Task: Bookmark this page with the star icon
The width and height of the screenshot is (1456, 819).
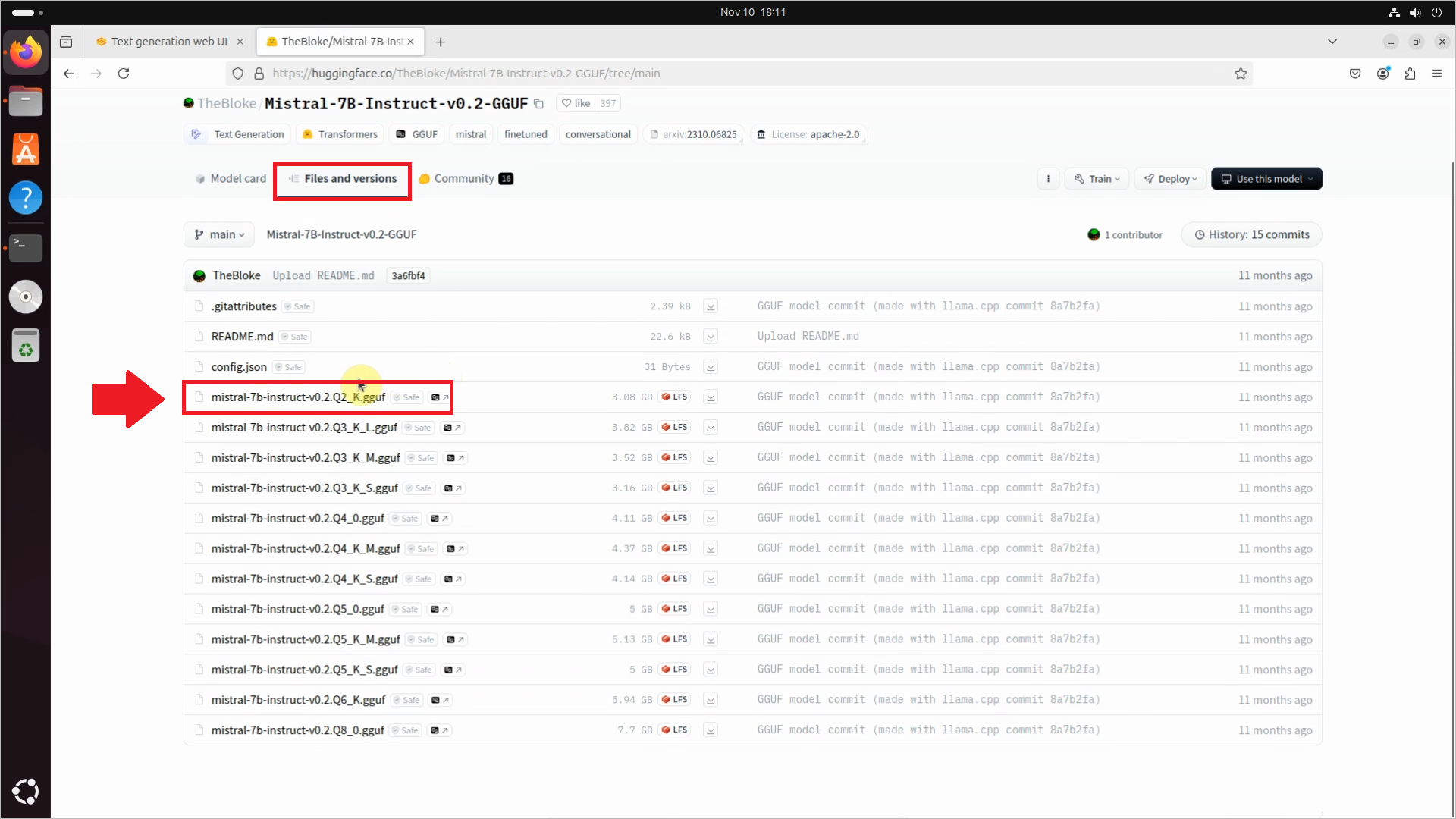Action: click(x=1241, y=74)
